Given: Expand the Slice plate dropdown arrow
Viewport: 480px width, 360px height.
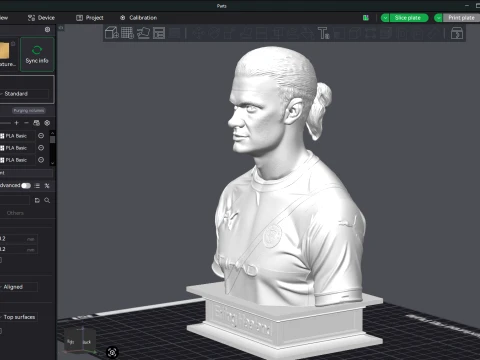Looking at the screenshot, I should tap(385, 18).
